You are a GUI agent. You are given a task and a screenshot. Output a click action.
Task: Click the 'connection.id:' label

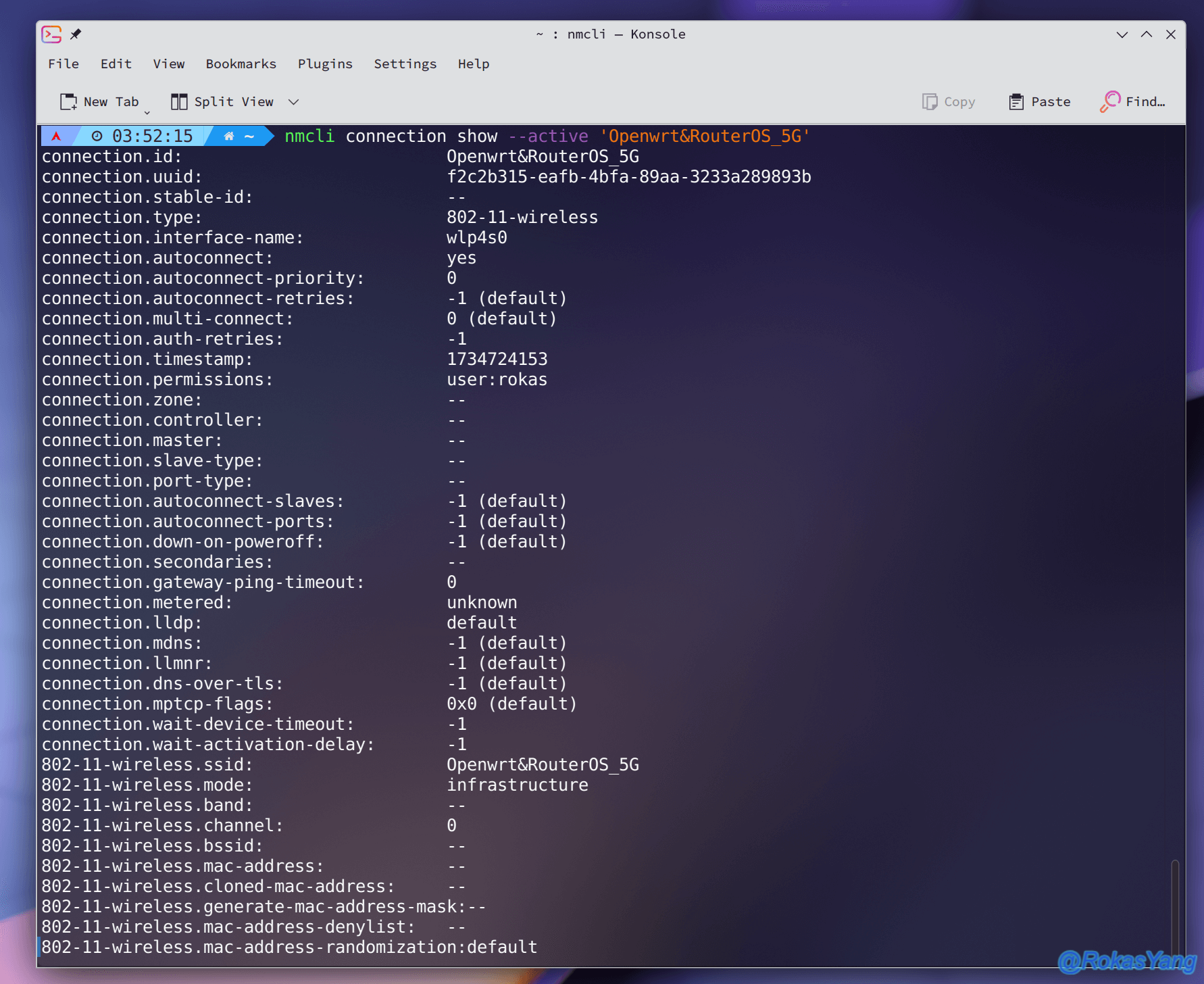(112, 156)
